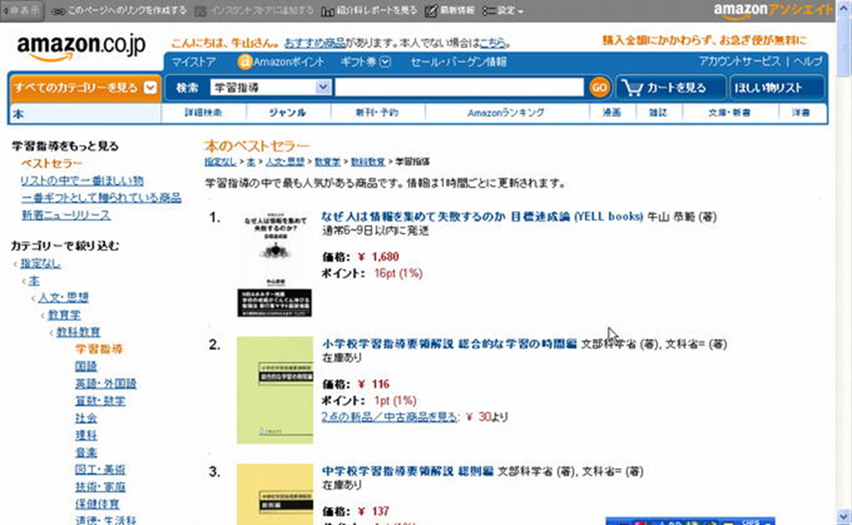Click 人文・思想 in the breadcrumb

[285, 162]
